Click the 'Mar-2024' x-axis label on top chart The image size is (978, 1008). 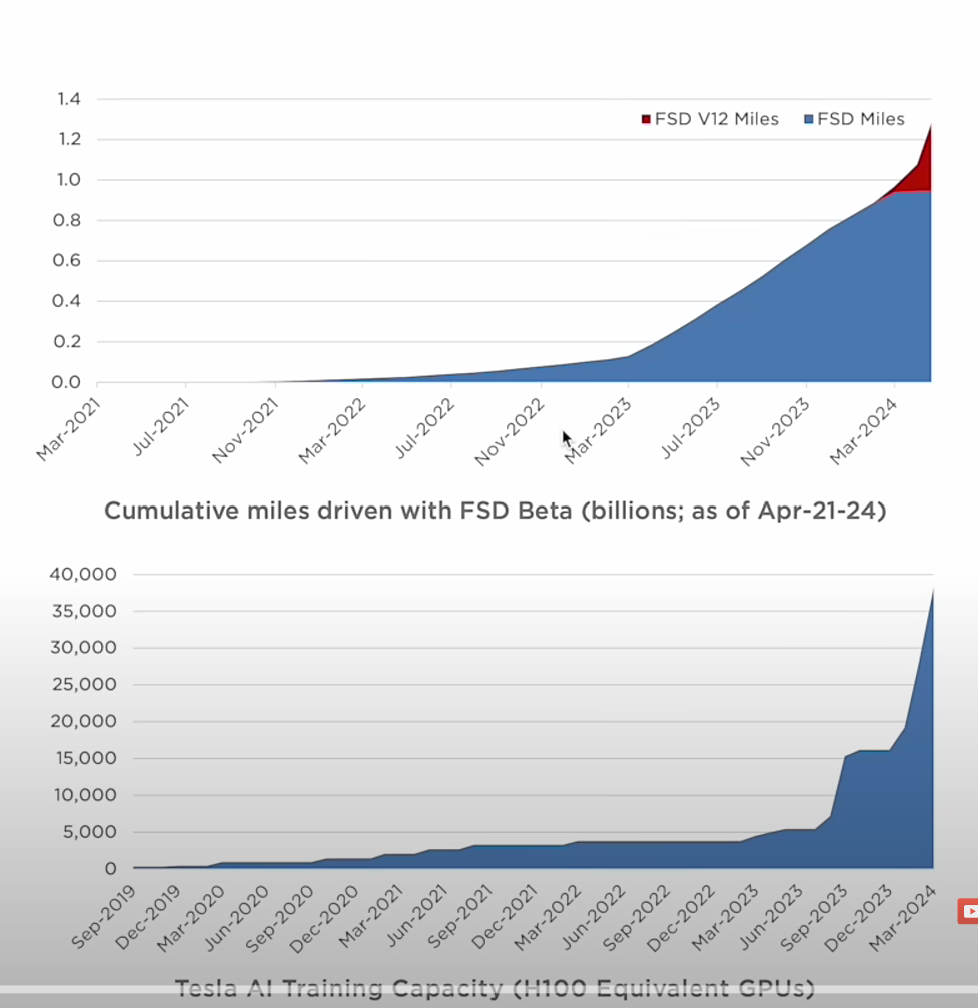863,430
